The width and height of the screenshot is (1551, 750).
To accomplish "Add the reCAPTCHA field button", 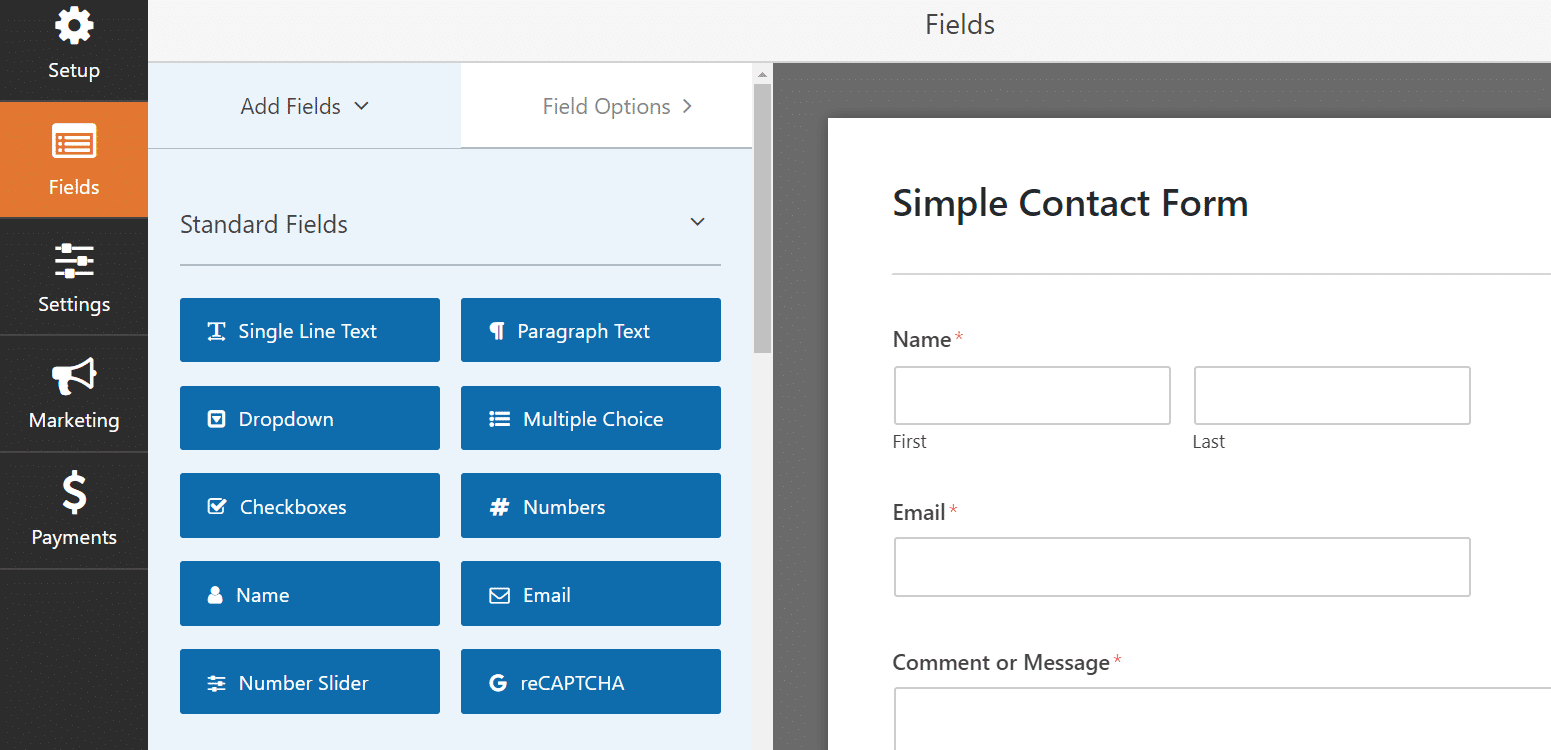I will (591, 682).
